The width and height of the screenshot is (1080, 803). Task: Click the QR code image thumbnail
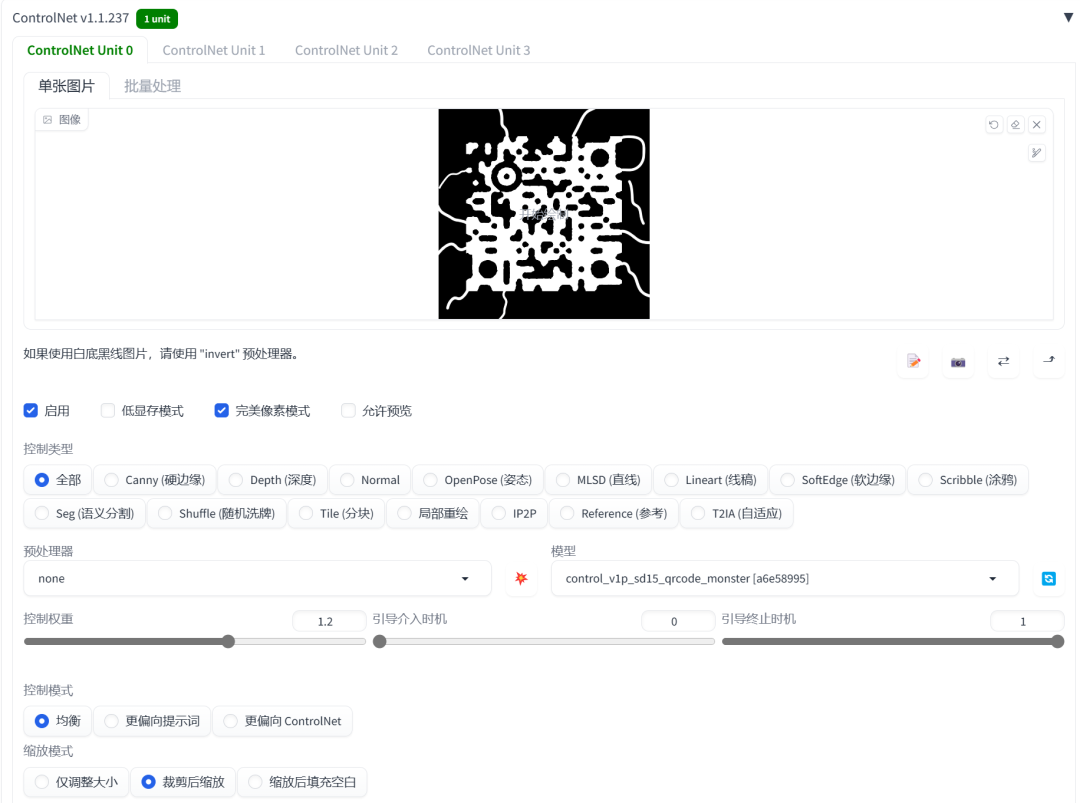pos(543,214)
